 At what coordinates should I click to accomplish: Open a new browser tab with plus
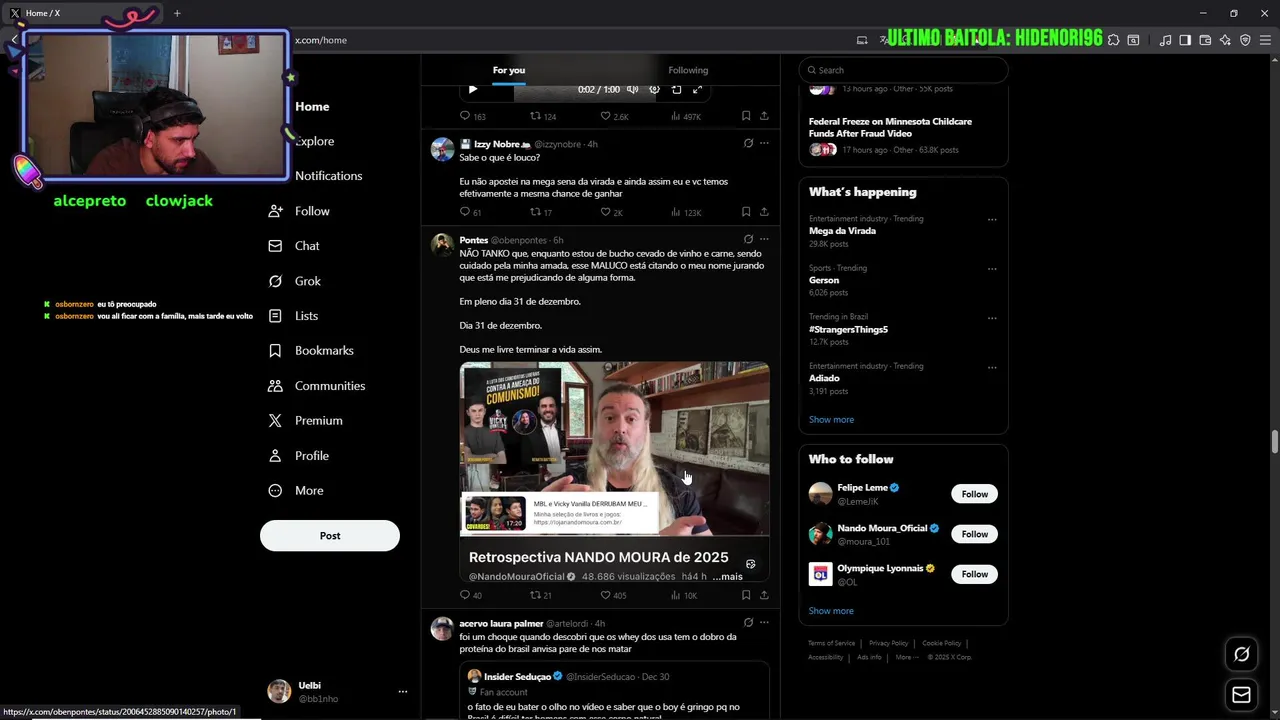[x=177, y=13]
